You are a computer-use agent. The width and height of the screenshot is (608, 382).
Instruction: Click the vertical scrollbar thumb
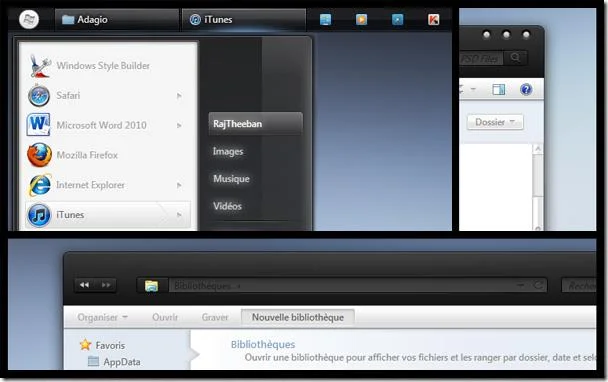(537, 175)
